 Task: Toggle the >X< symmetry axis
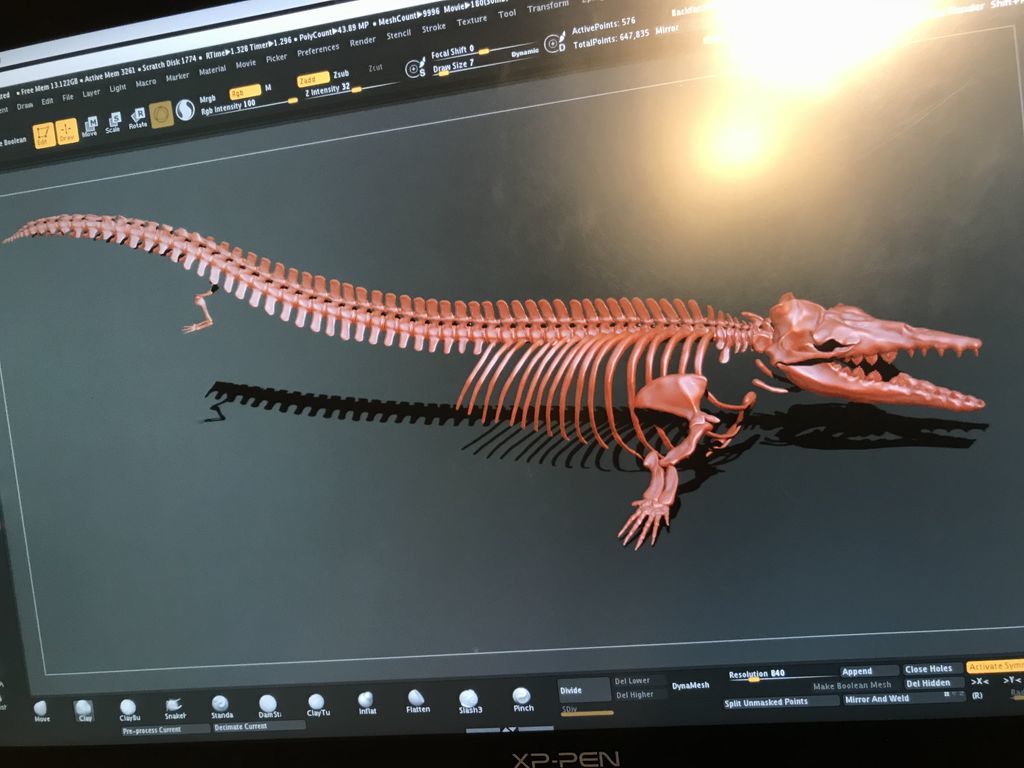click(979, 681)
